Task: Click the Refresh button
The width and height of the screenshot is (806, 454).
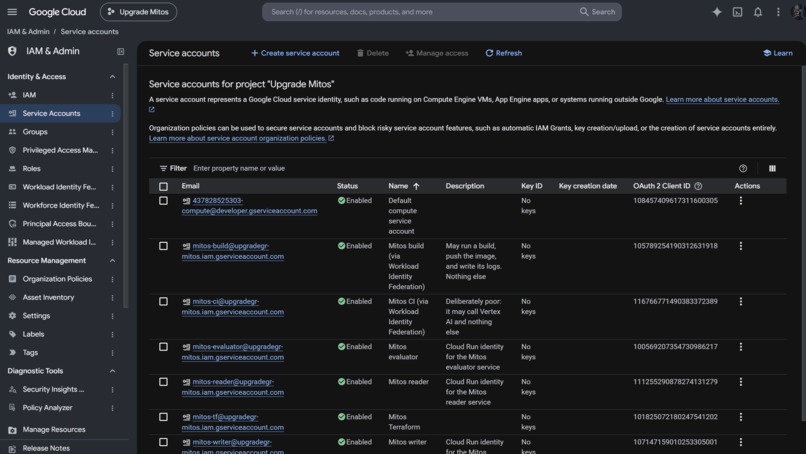Action: click(504, 53)
